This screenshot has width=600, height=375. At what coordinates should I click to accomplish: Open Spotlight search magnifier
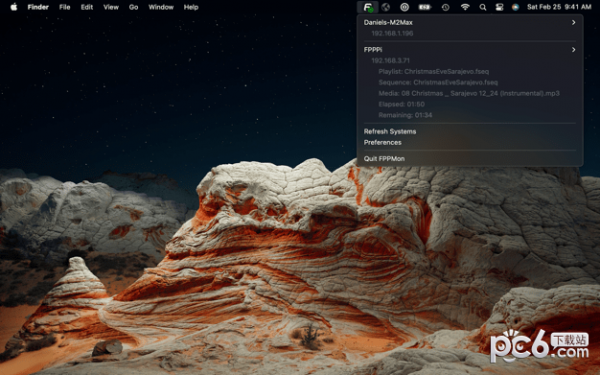pyautogui.click(x=483, y=7)
